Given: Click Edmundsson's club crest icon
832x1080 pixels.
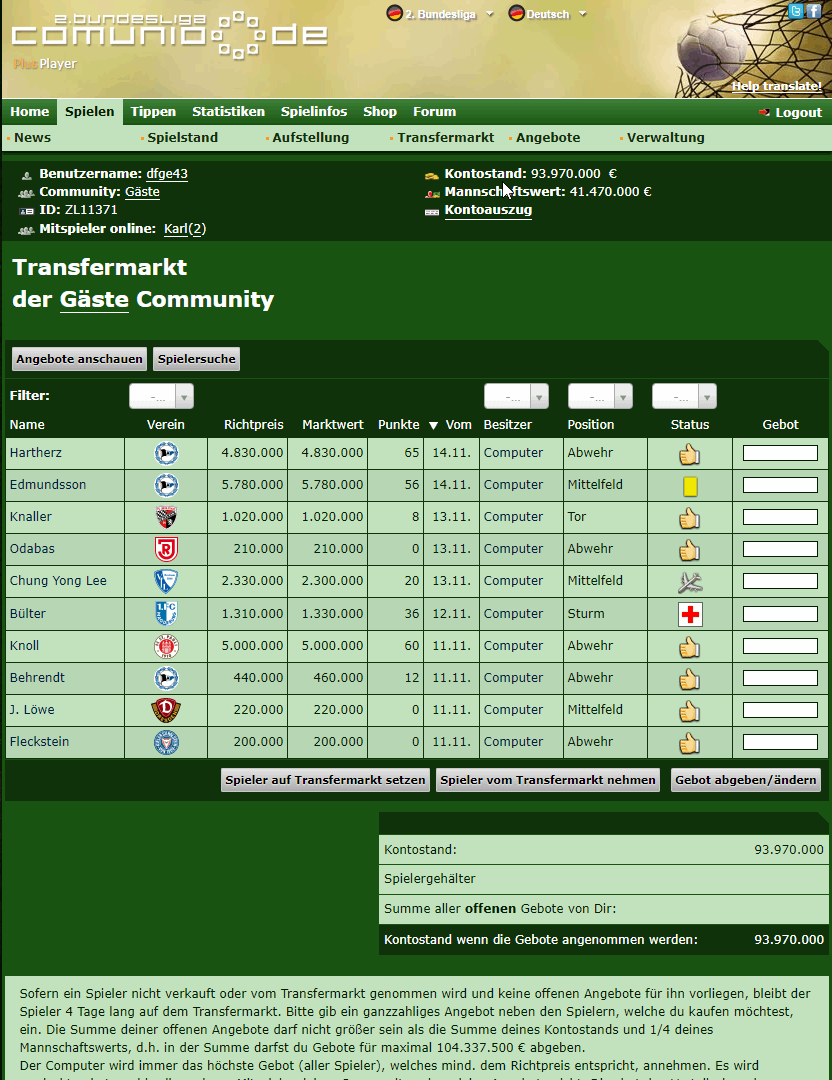Looking at the screenshot, I should pyautogui.click(x=166, y=485).
